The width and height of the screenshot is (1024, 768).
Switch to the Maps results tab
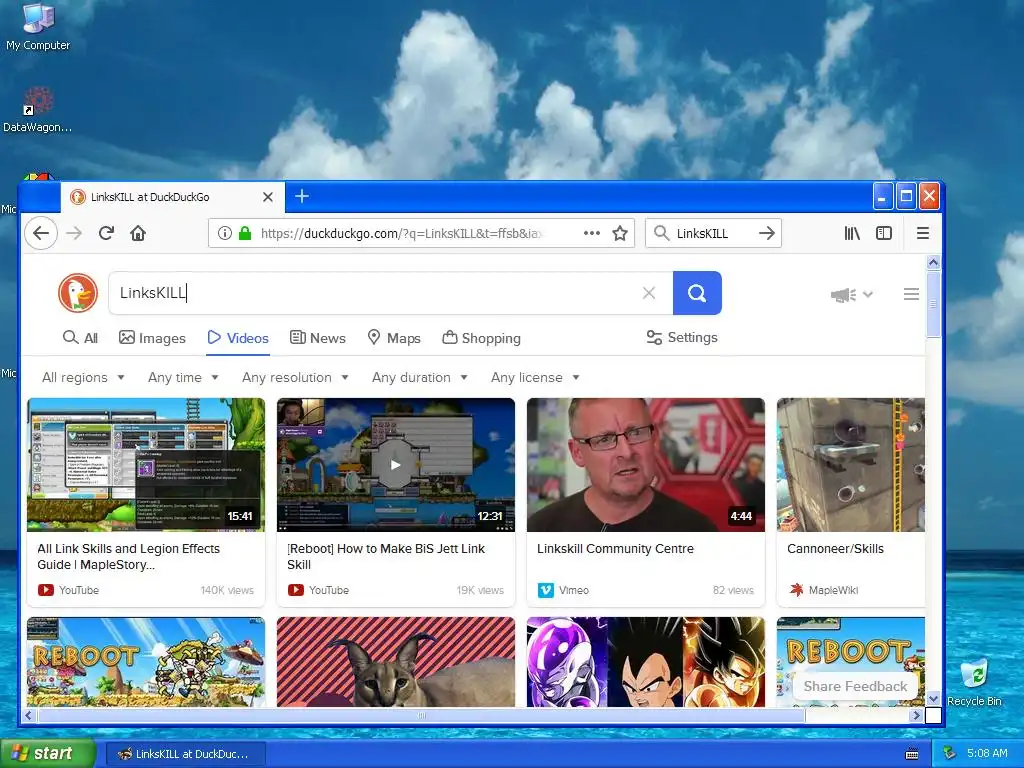point(394,338)
